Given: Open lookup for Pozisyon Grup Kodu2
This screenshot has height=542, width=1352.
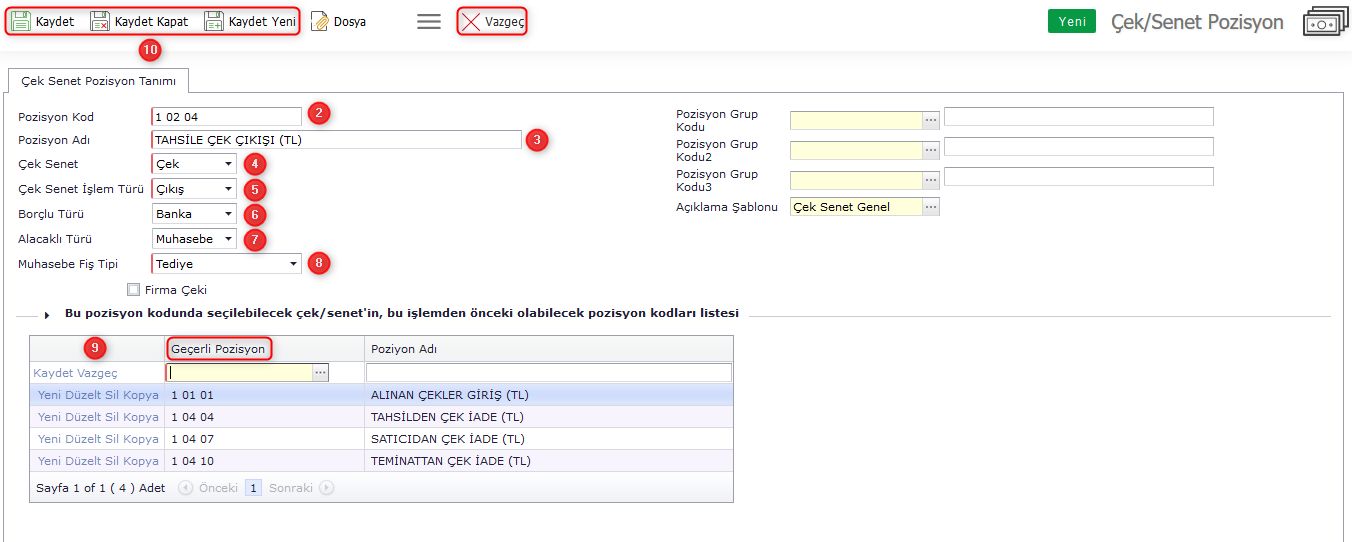Looking at the screenshot, I should [x=931, y=150].
